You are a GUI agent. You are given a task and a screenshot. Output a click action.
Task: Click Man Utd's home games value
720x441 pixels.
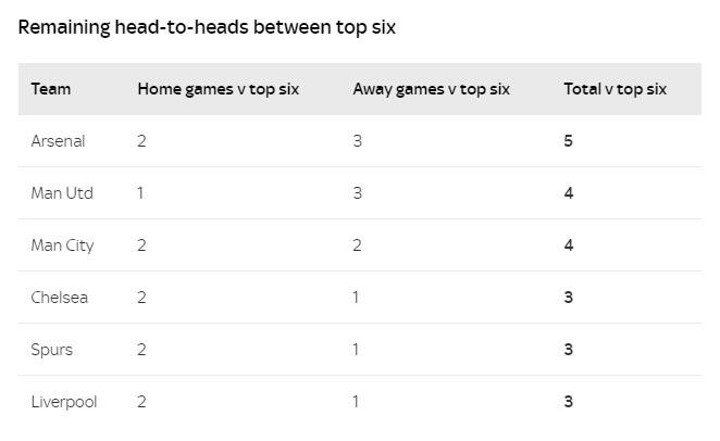141,193
